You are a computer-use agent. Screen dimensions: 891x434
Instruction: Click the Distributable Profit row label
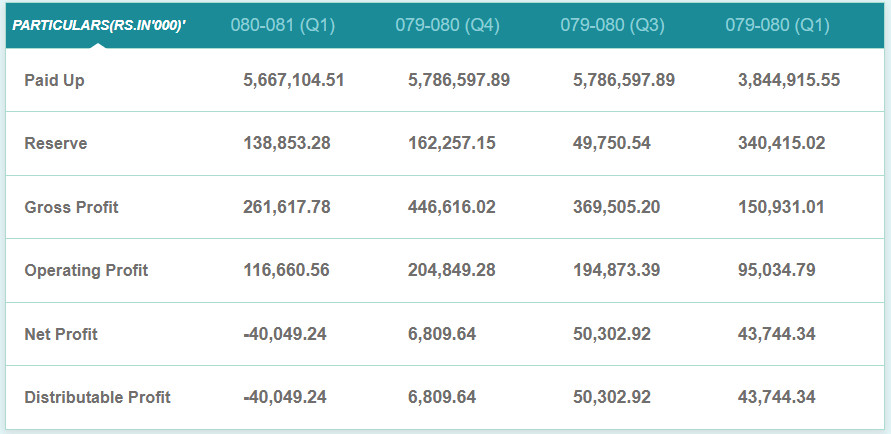tap(97, 397)
